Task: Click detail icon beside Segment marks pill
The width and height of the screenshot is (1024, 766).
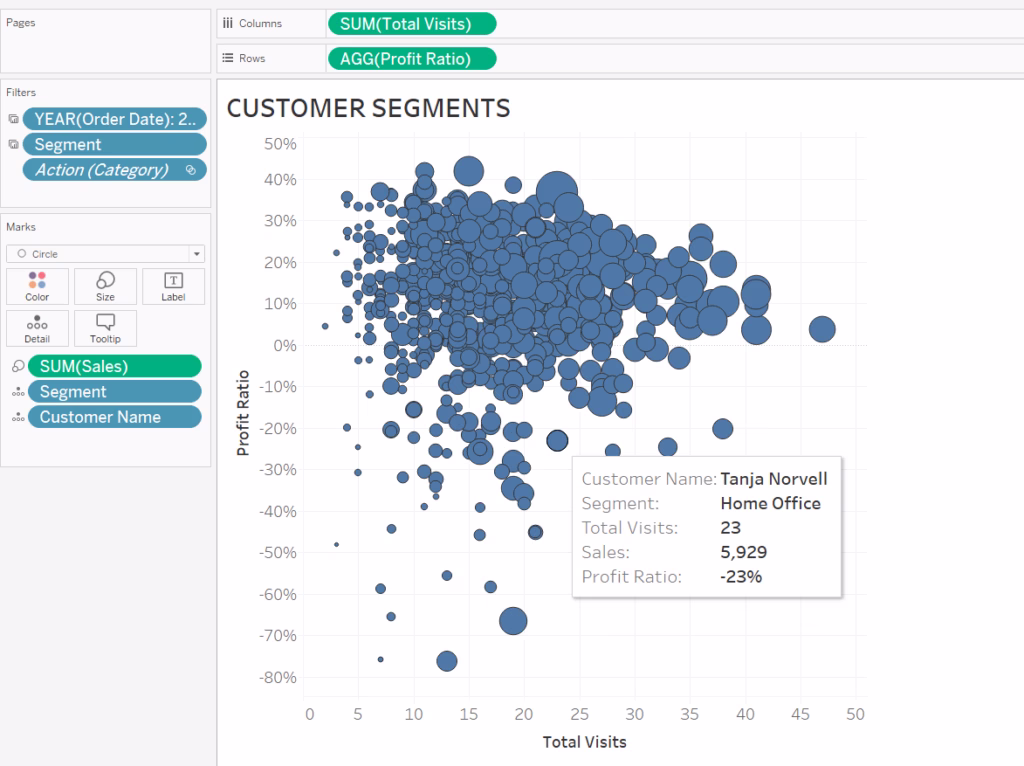Action: click(x=15, y=393)
